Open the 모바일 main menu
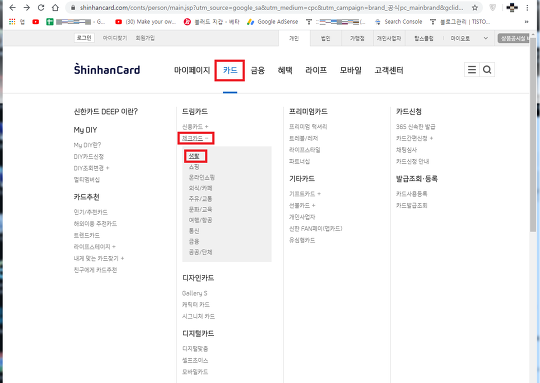The width and height of the screenshot is (540, 383). 351,70
